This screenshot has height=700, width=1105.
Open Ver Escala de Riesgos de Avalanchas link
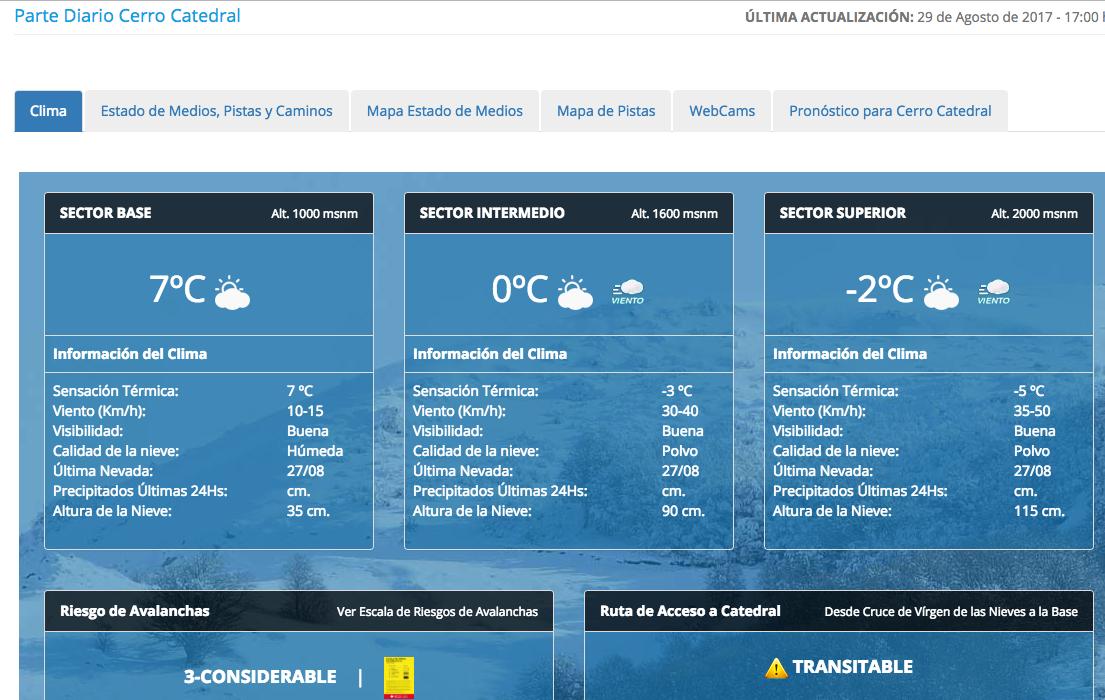(437, 612)
